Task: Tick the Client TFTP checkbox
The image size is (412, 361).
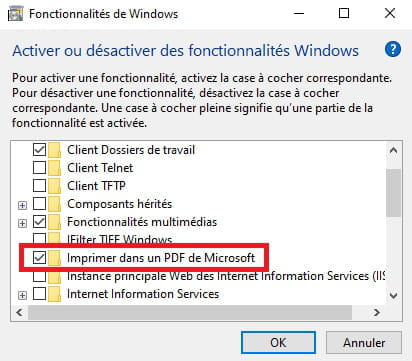Action: tap(39, 186)
